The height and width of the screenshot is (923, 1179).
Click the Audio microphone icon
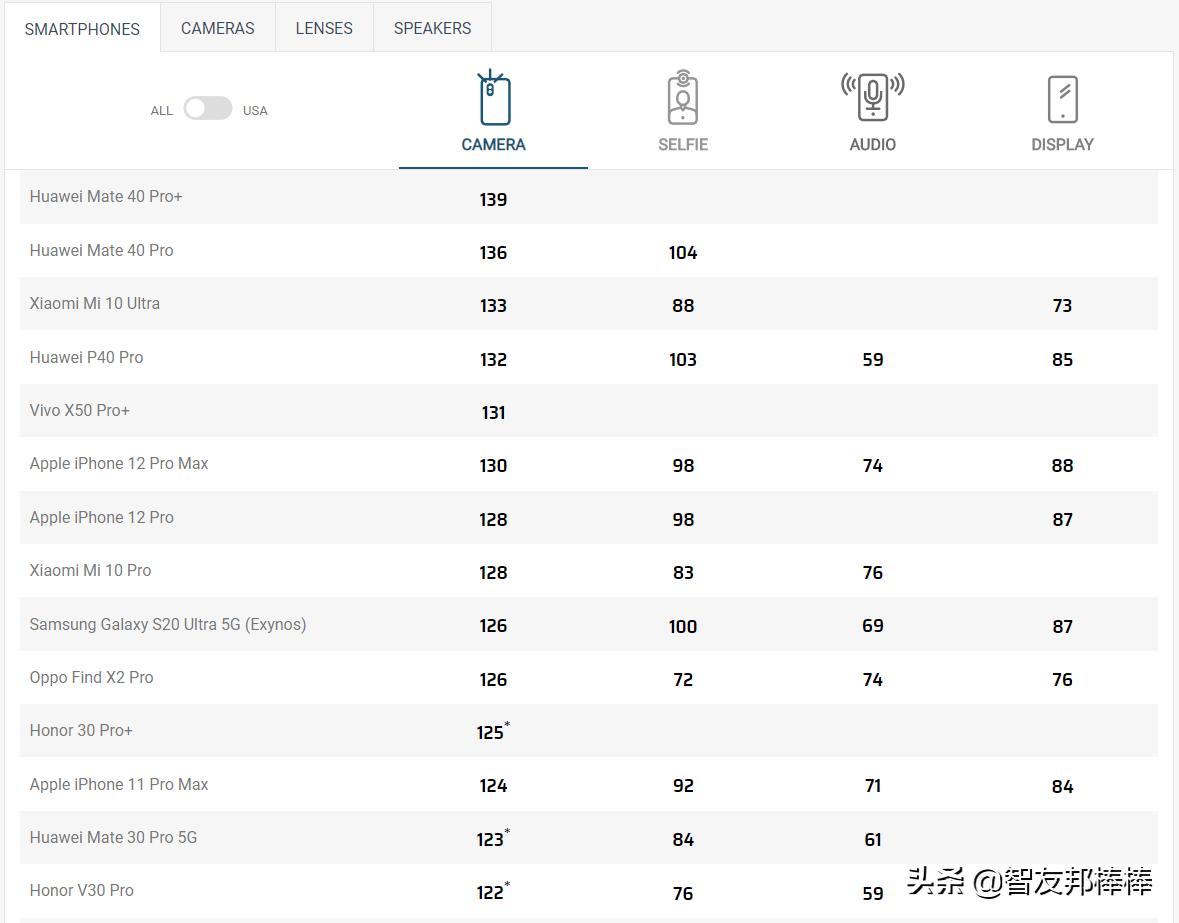point(872,97)
